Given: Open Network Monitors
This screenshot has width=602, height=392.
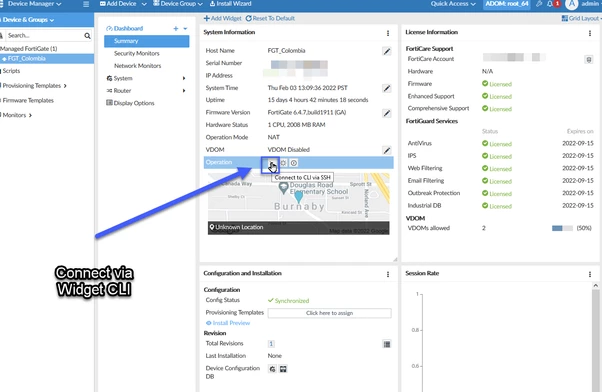Looking at the screenshot, I should tap(137, 66).
